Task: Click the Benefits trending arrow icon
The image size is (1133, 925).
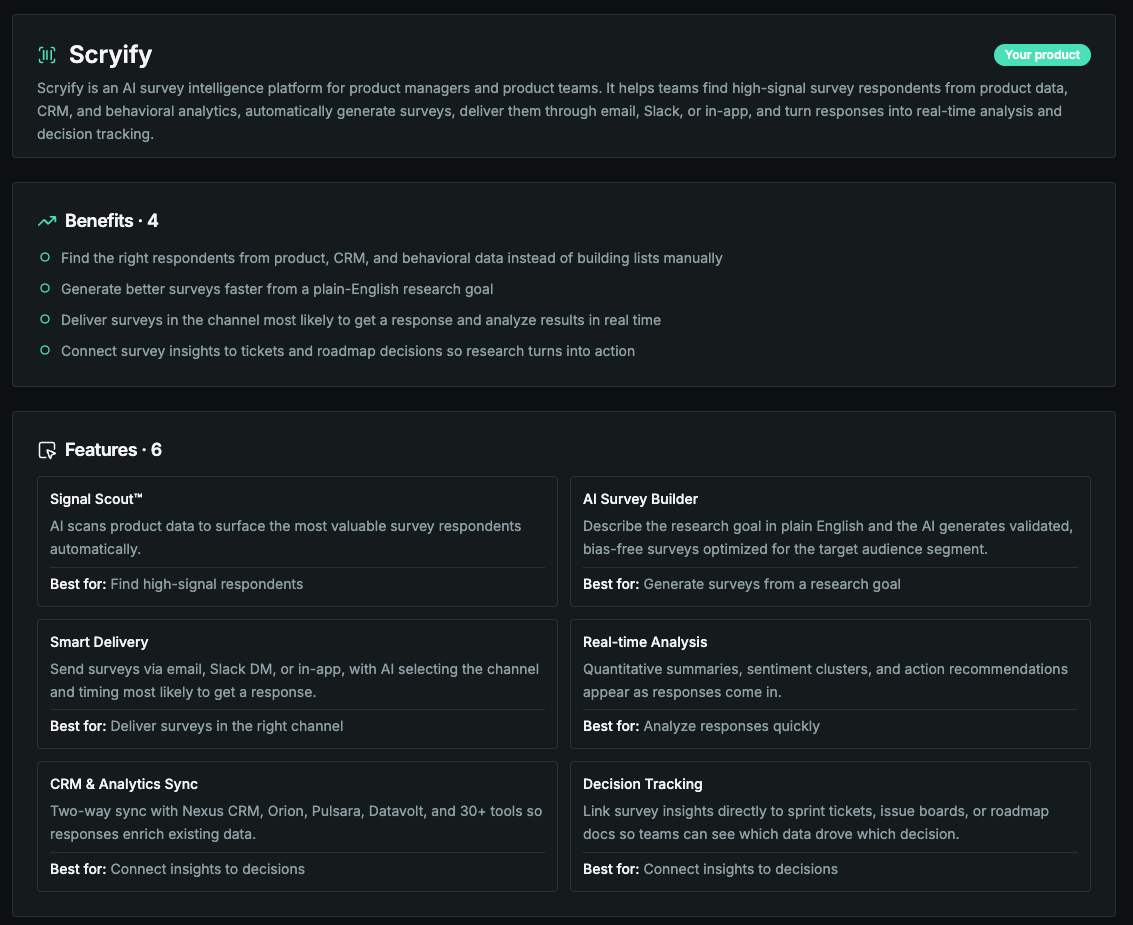Action: (47, 221)
